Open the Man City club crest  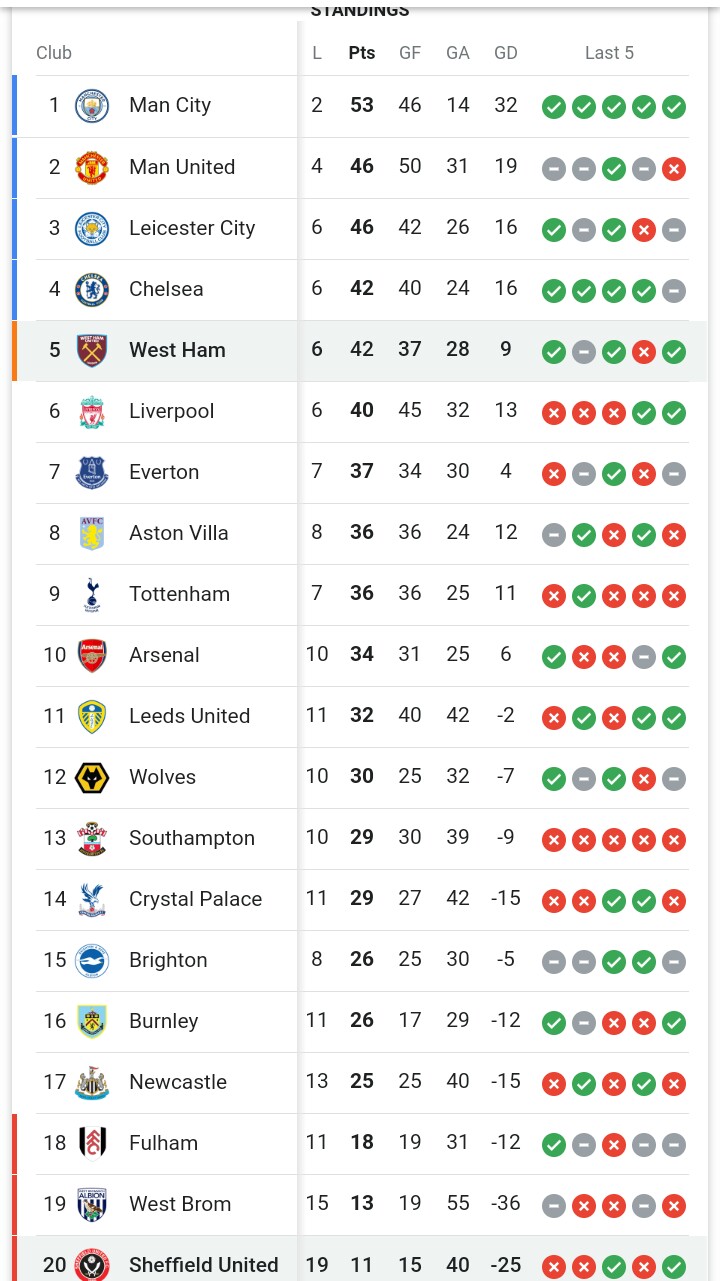pyautogui.click(x=92, y=106)
